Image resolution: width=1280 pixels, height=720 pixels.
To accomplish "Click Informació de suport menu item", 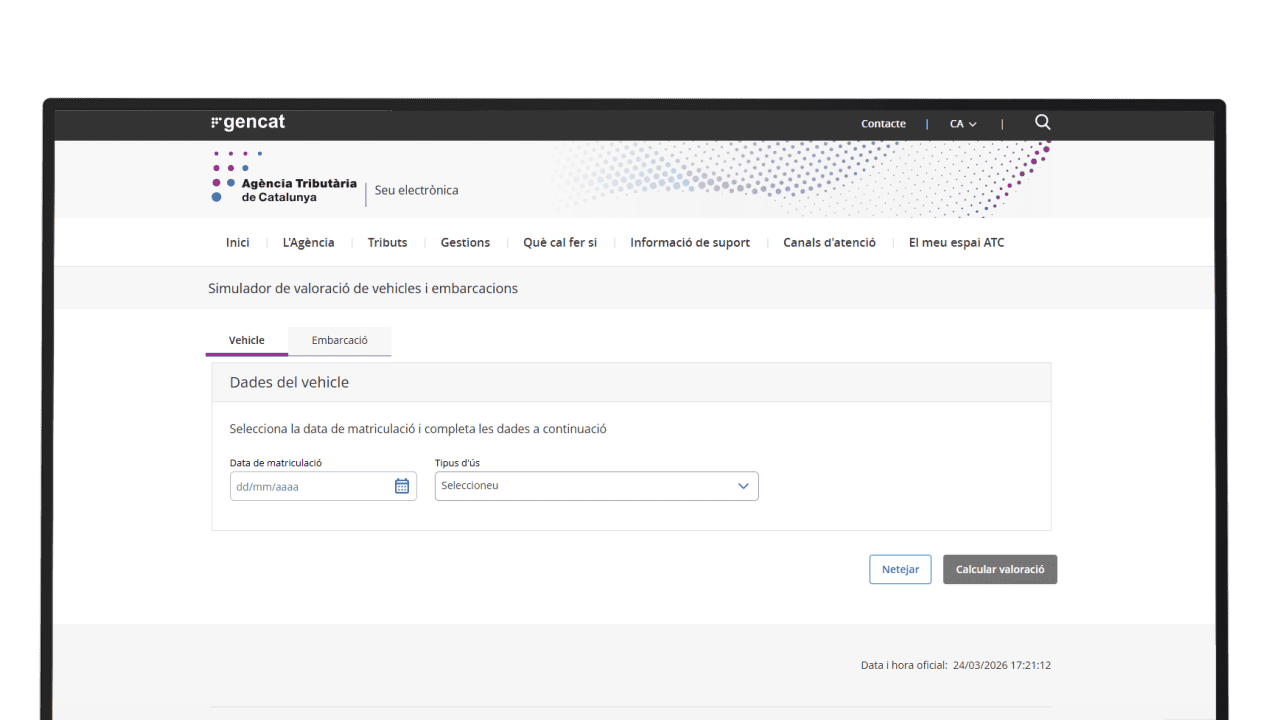I will [690, 242].
